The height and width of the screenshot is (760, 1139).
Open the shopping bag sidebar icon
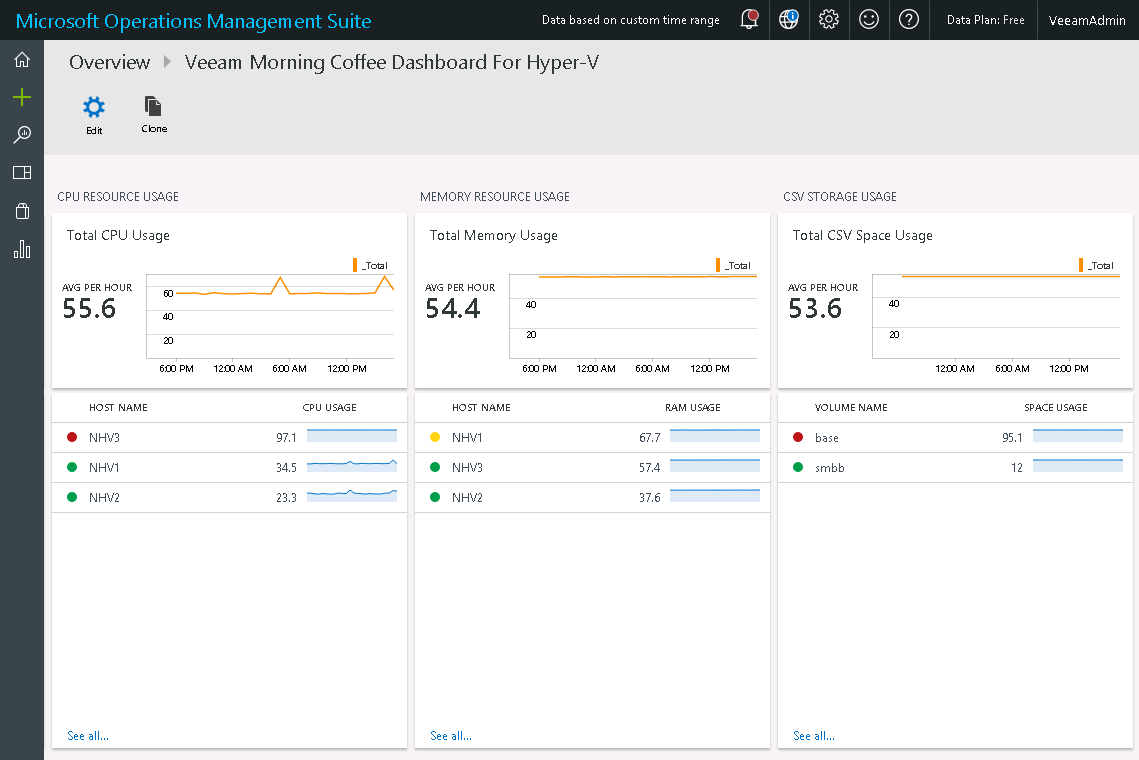click(x=22, y=211)
